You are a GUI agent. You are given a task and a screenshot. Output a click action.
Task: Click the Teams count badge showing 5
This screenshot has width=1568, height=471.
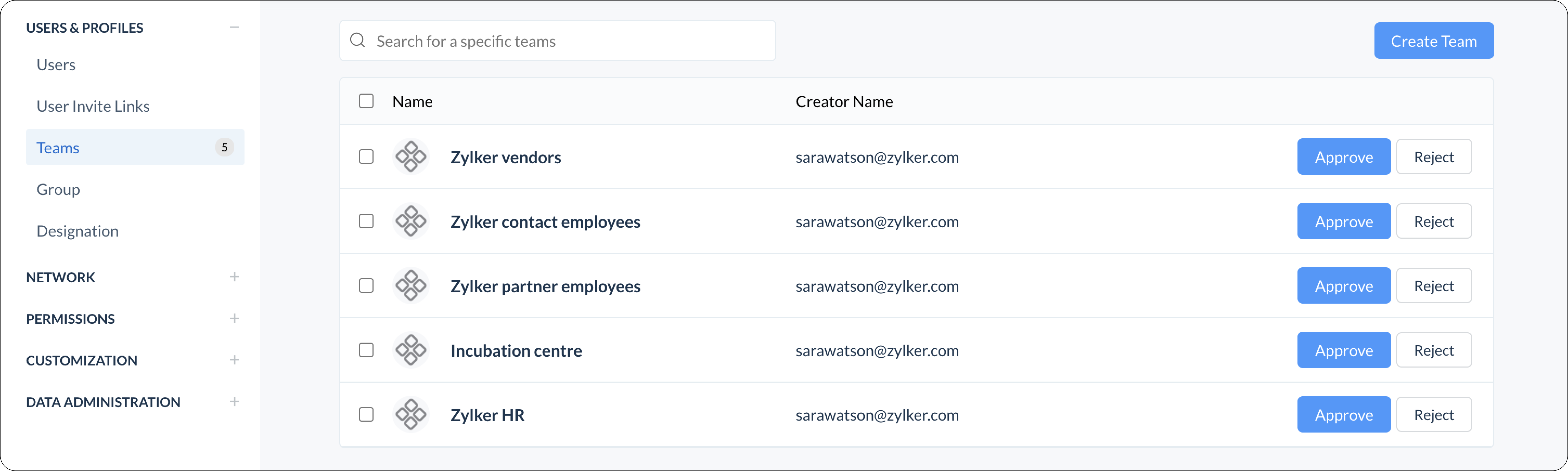coord(224,147)
